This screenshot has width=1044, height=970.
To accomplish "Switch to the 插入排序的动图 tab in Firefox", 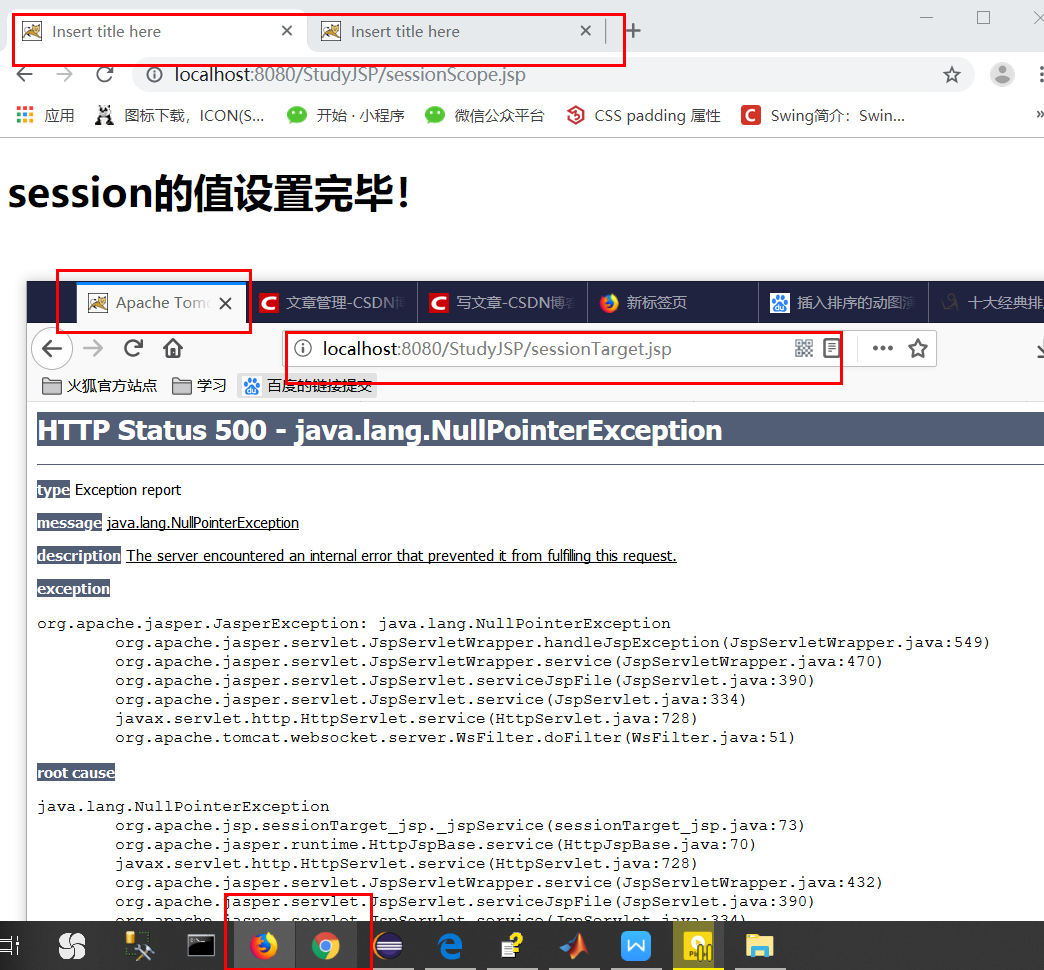I will point(843,303).
